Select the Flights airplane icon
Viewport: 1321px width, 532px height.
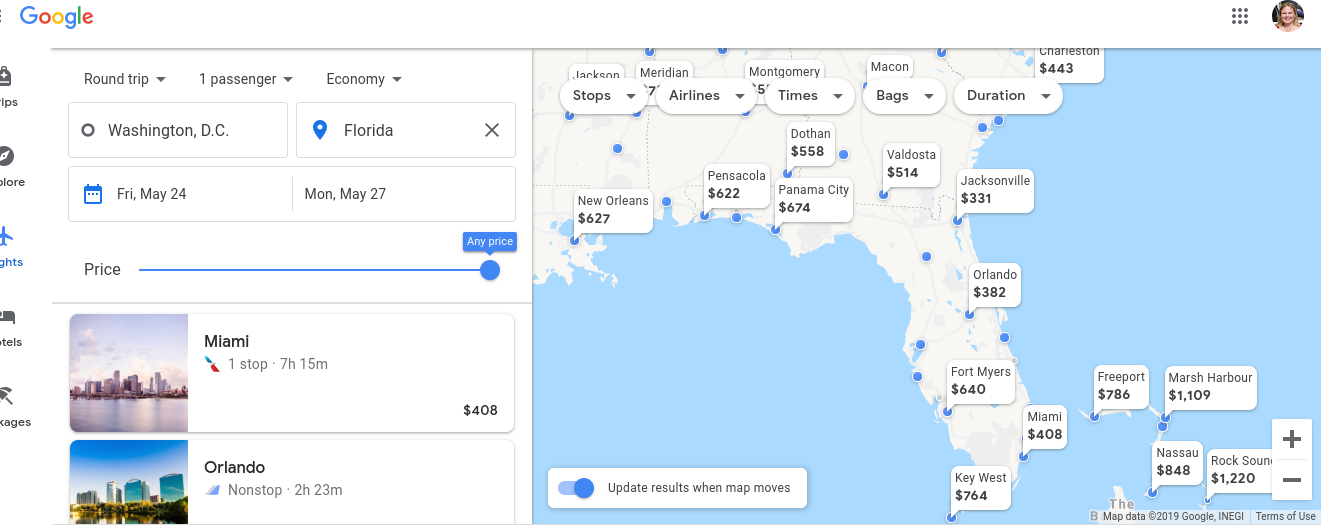(x=6, y=238)
